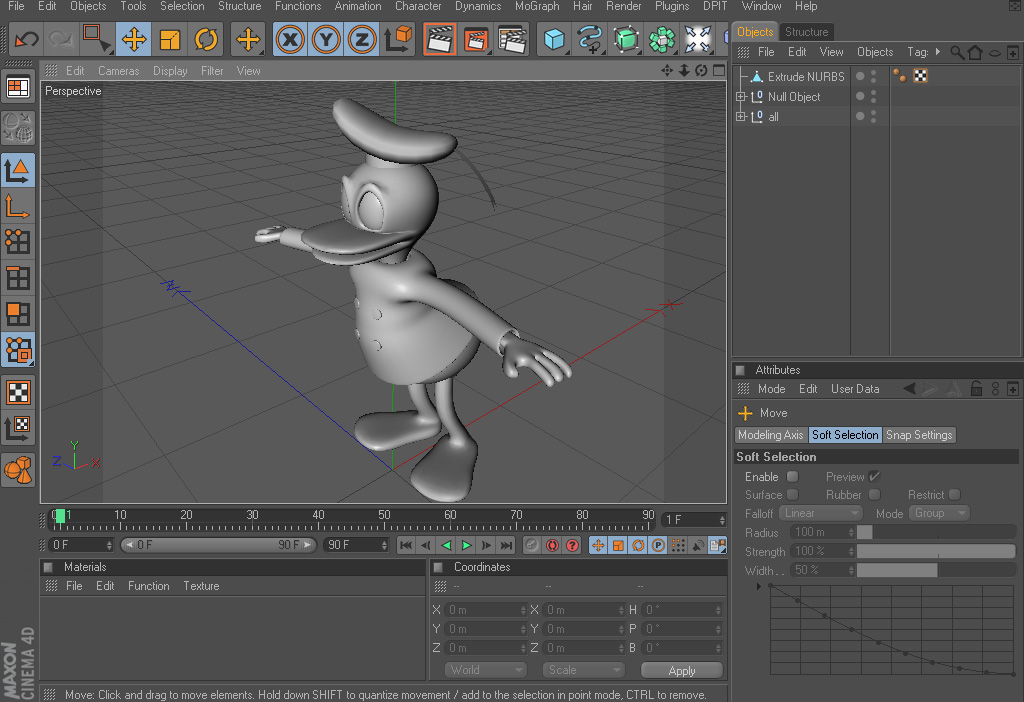Screen dimensions: 1024x702
Task: Enable Soft Selection checkbox
Action: point(792,477)
